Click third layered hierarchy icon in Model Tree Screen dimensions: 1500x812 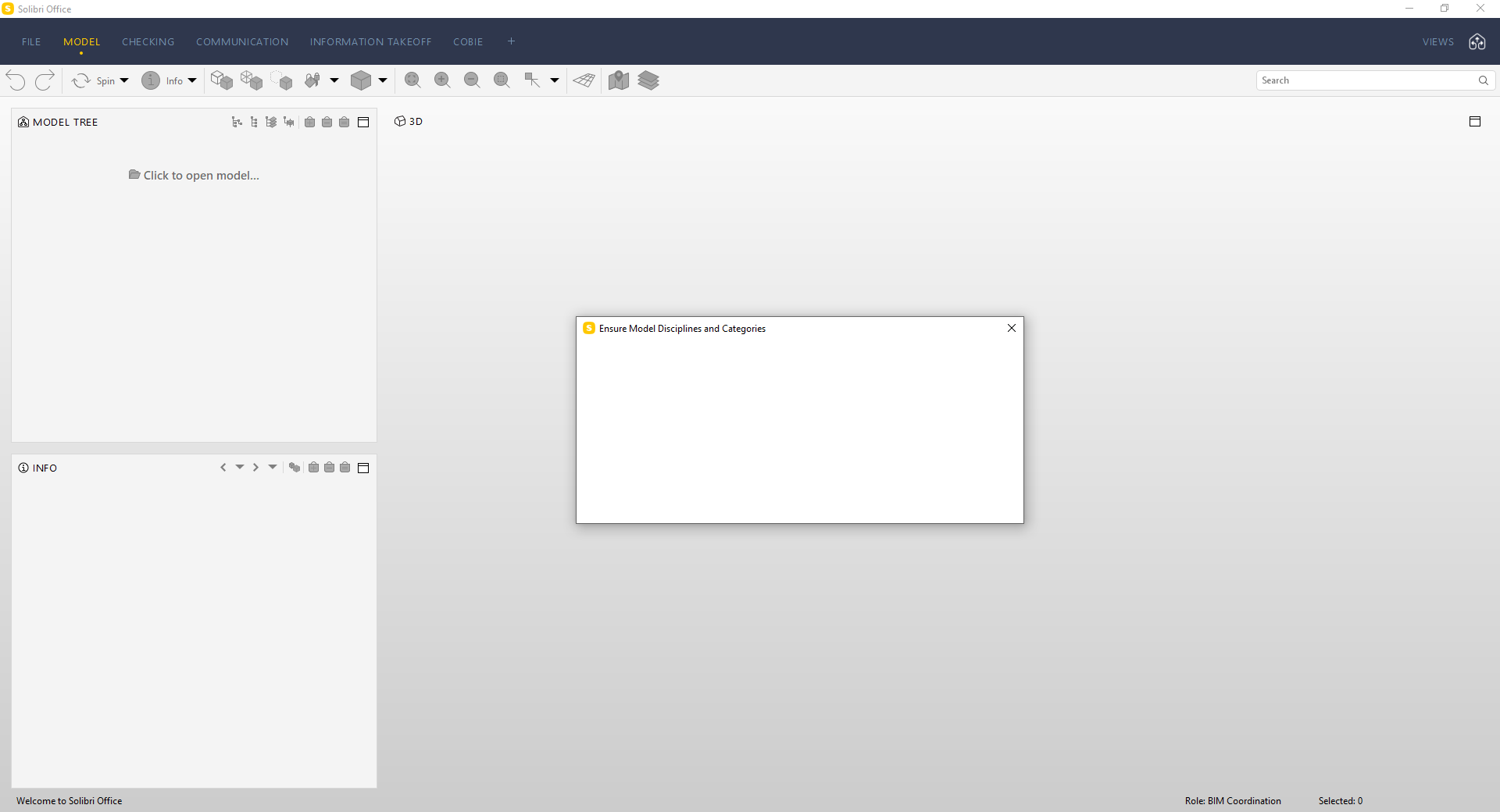pyautogui.click(x=271, y=122)
